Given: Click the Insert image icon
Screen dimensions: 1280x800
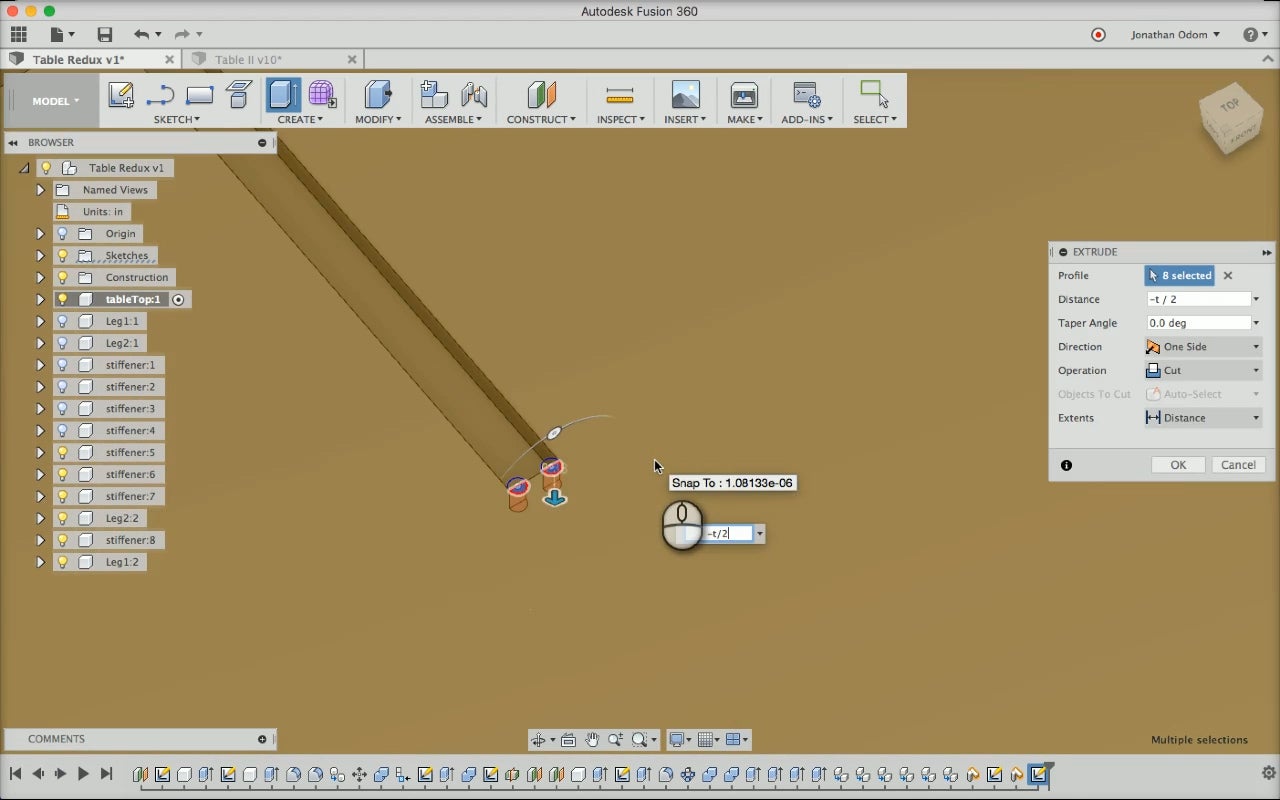Looking at the screenshot, I should click(x=685, y=95).
